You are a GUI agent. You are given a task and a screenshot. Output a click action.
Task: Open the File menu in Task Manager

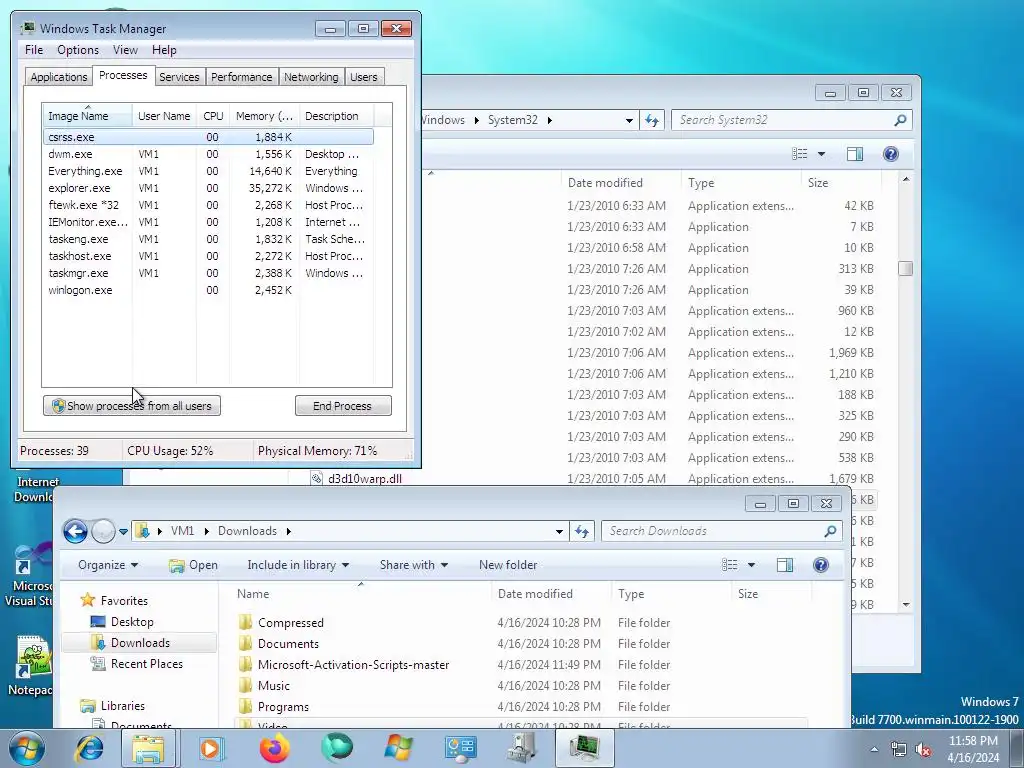point(34,50)
